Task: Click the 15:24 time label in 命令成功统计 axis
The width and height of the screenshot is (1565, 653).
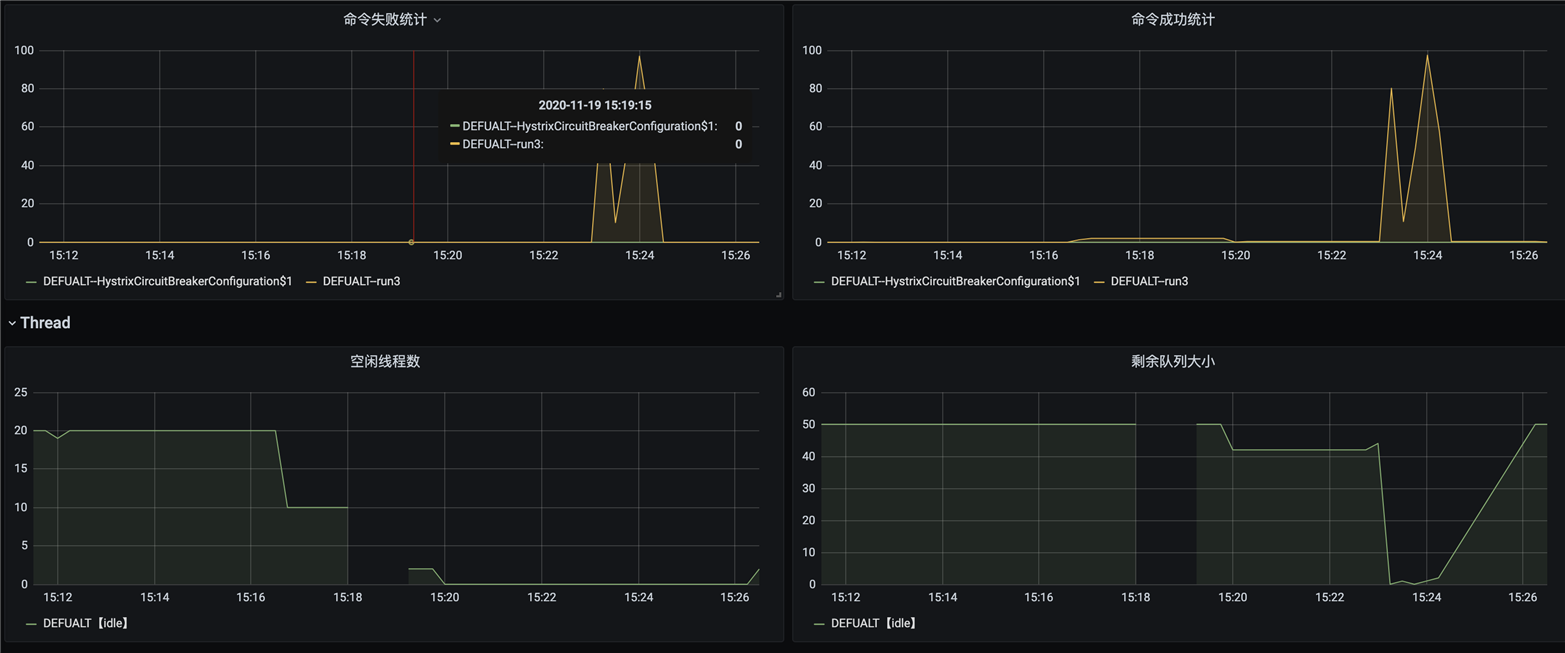Action: (1428, 256)
